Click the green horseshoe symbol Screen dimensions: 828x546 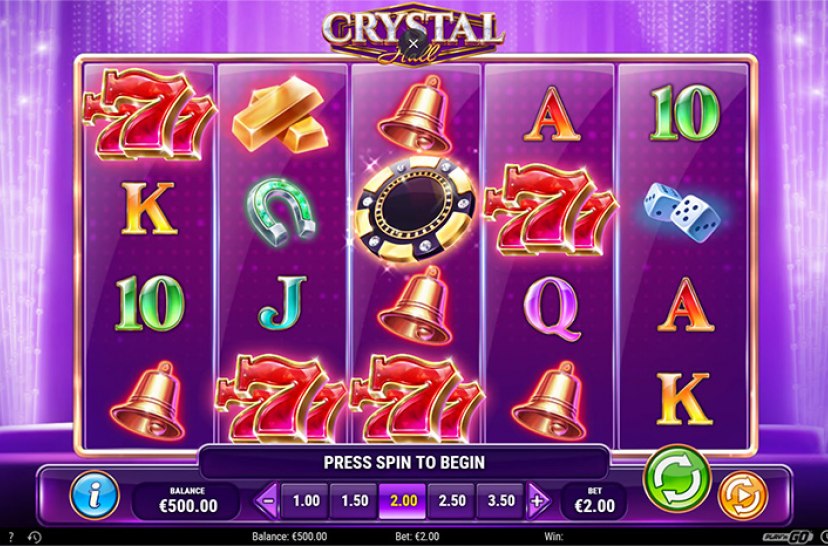[280, 211]
